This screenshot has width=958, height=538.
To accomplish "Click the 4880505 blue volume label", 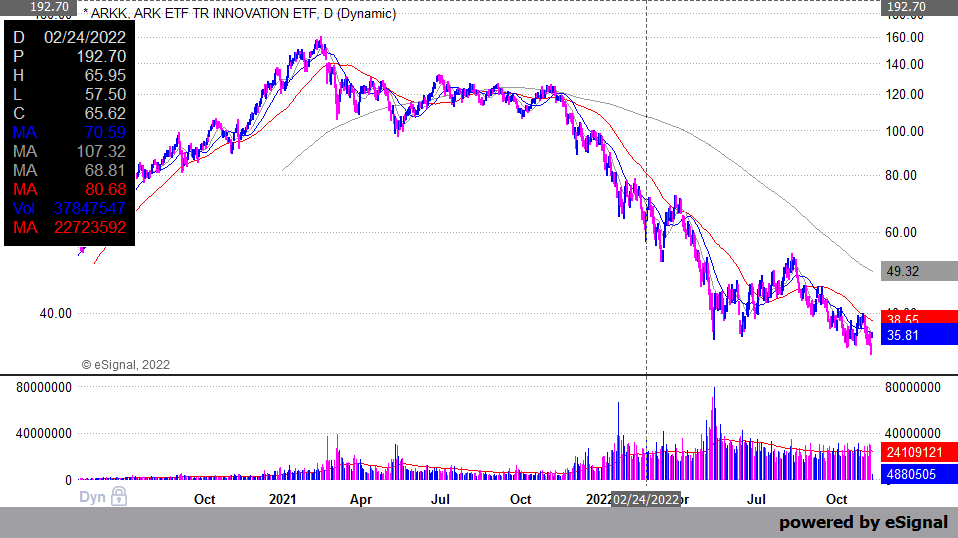I will (919, 474).
